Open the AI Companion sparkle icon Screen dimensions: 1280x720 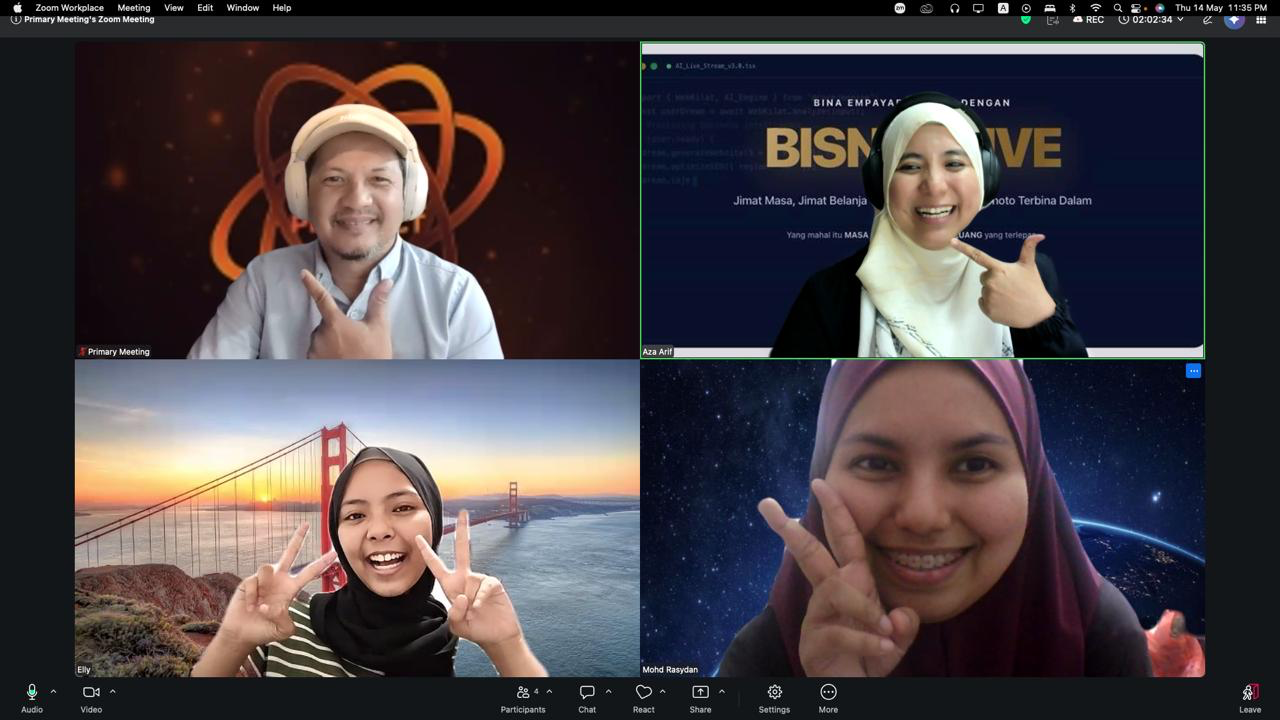pos(1235,19)
